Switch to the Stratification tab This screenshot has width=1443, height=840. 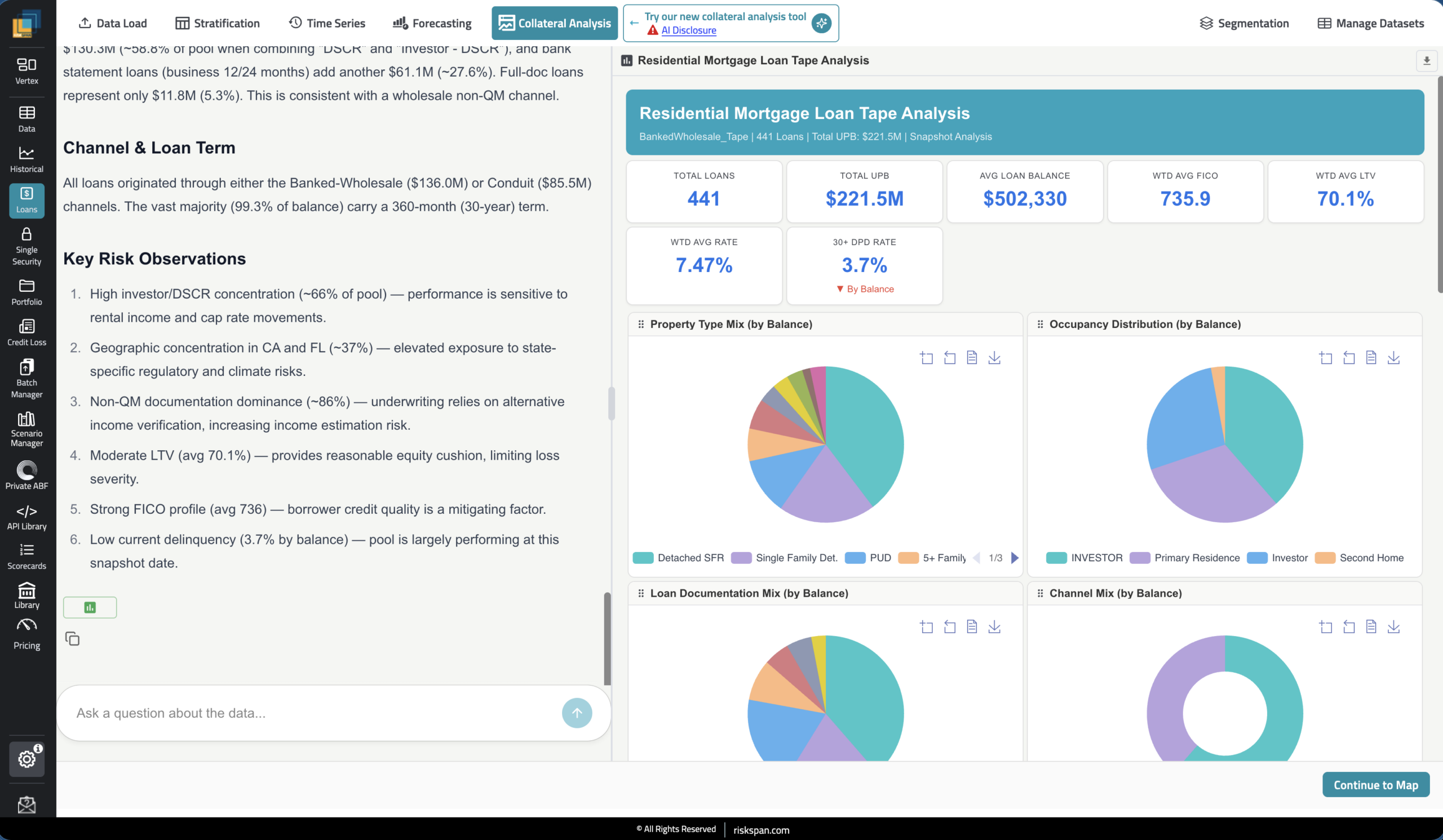218,23
